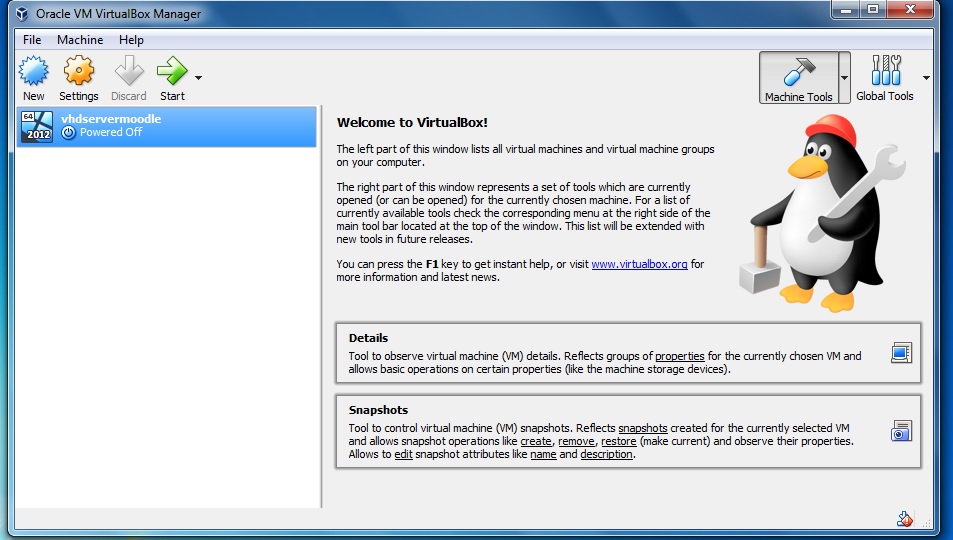Minimize the VirtualBox Manager window
The image size is (953, 540).
[846, 9]
